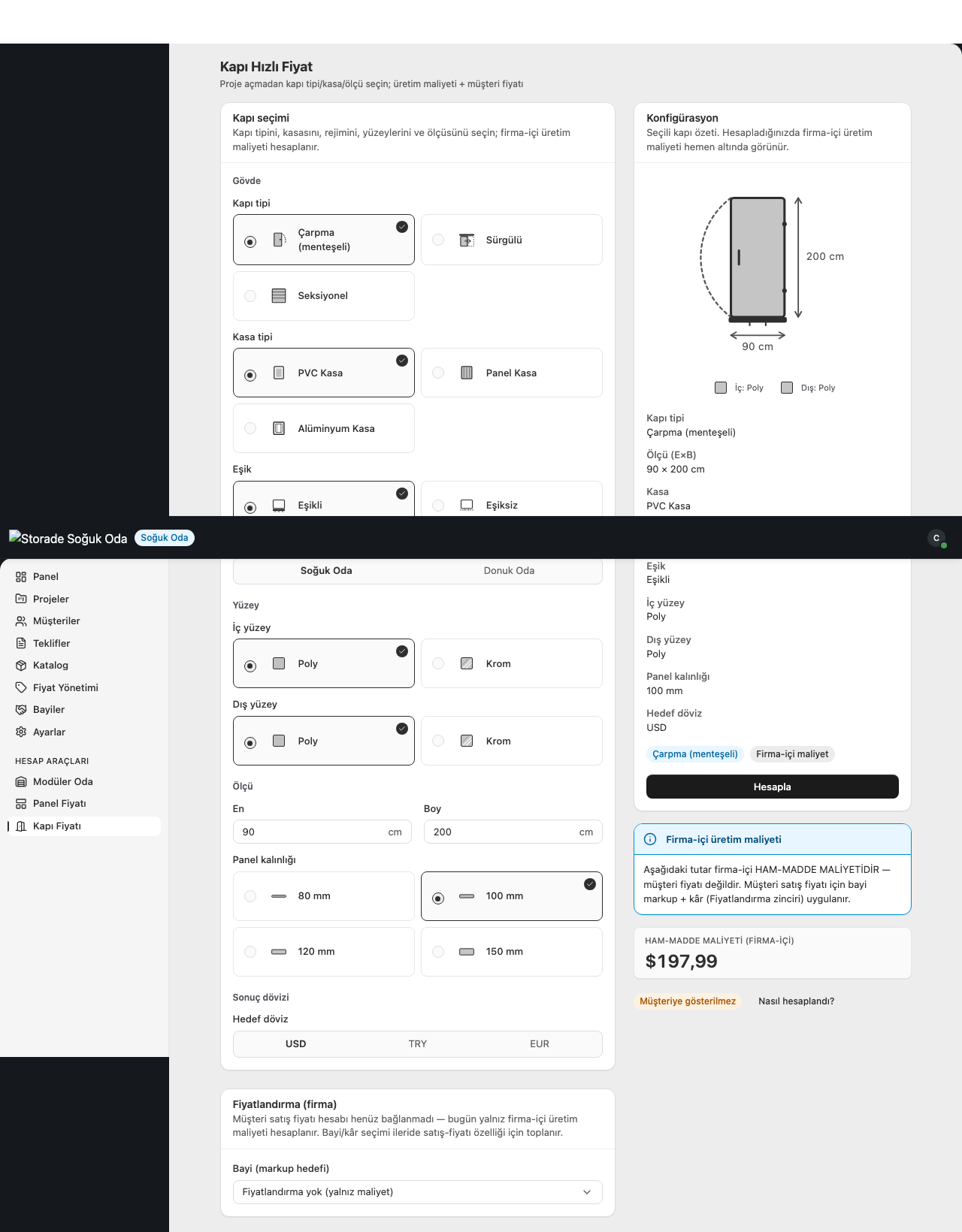Click the Eşiksiz no-threshold icon
Image resolution: width=962 pixels, height=1232 pixels.
467,506
